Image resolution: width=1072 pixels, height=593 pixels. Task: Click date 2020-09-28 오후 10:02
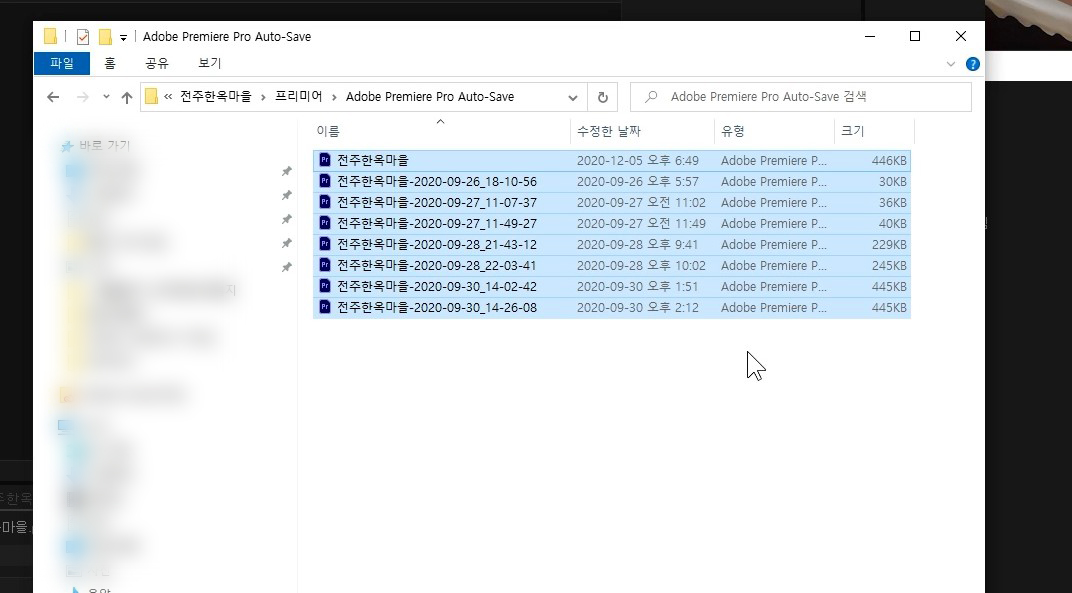point(641,265)
